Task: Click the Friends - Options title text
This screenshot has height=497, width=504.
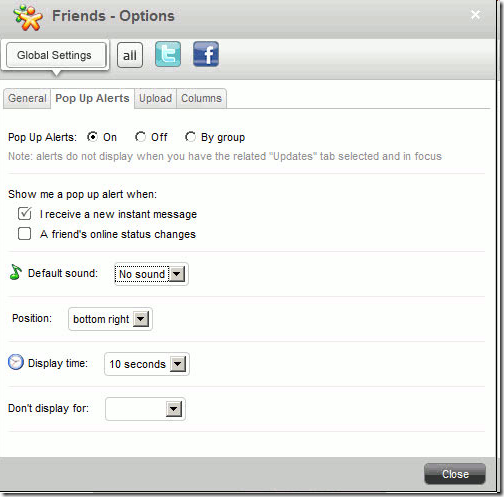Action: coord(113,16)
